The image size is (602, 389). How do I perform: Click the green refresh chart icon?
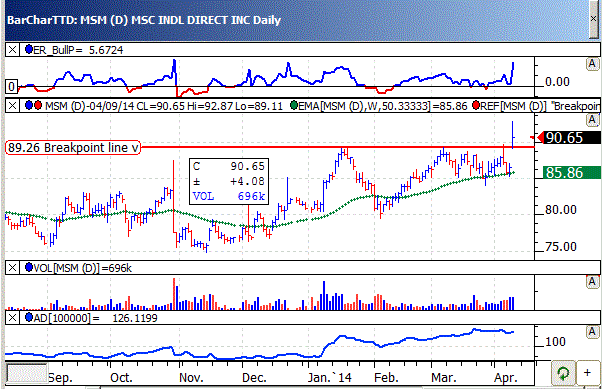pyautogui.click(x=563, y=372)
